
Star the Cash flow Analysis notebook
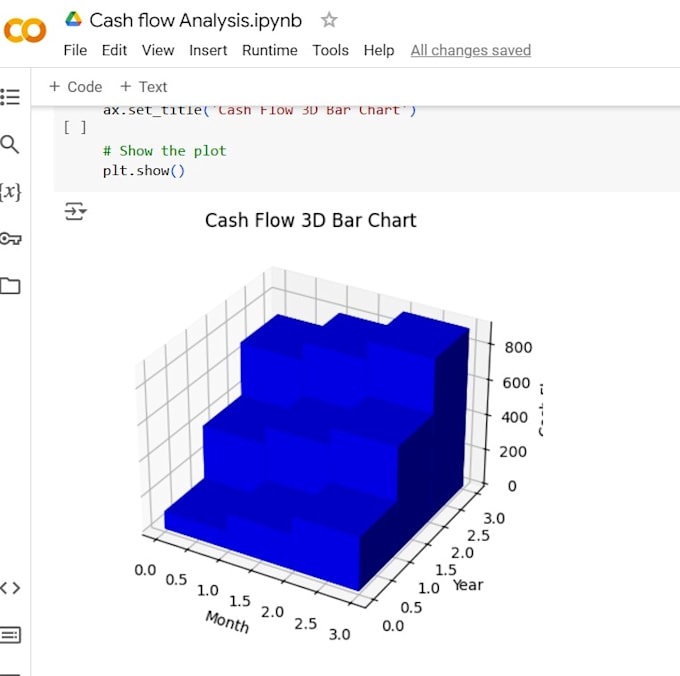[x=329, y=20]
